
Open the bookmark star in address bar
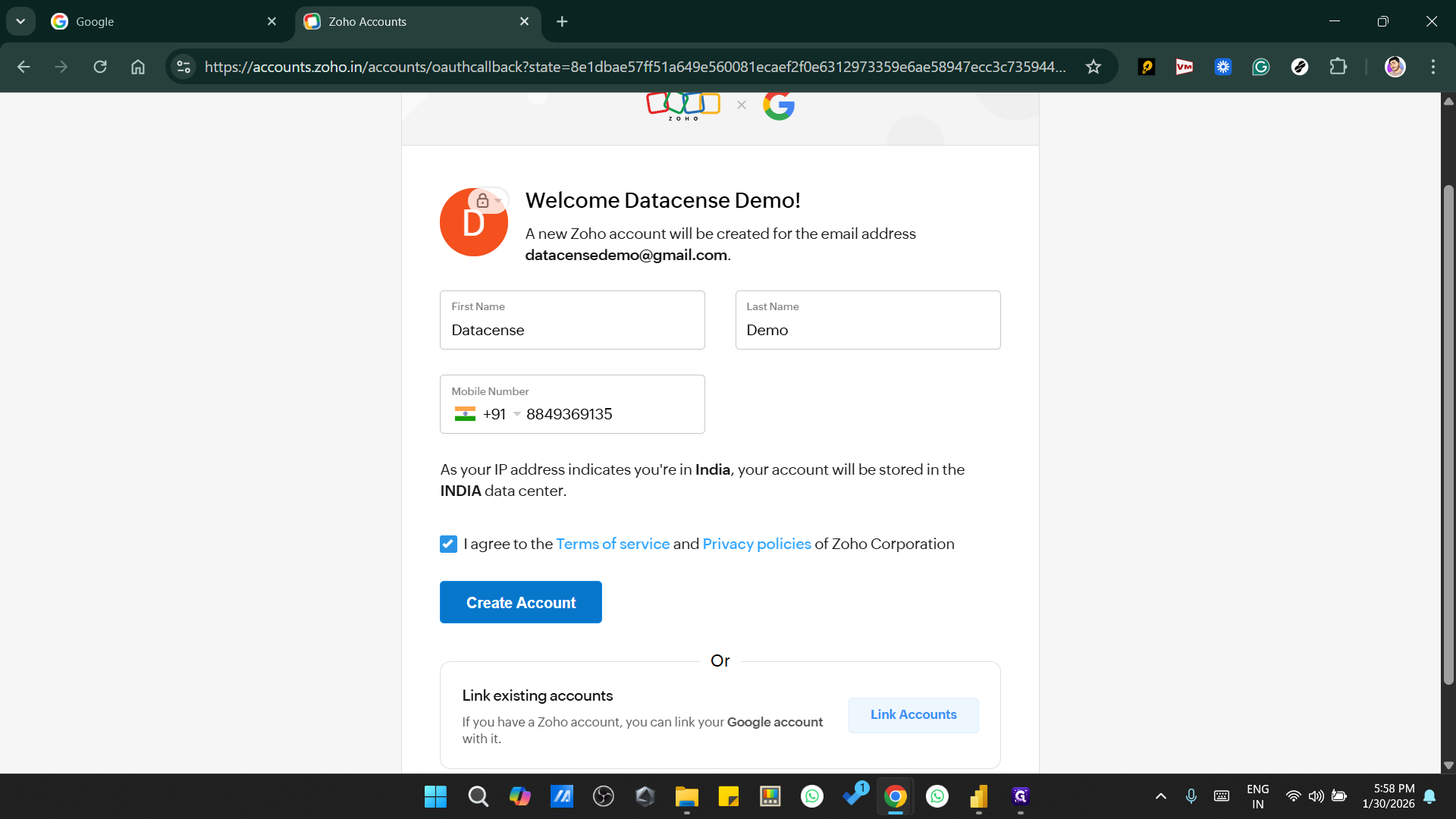pos(1093,67)
